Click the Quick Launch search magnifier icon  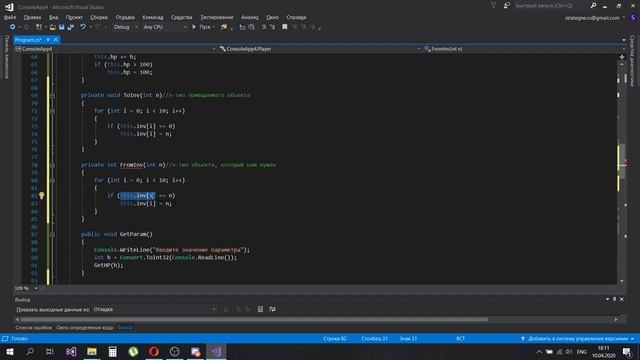click(593, 6)
